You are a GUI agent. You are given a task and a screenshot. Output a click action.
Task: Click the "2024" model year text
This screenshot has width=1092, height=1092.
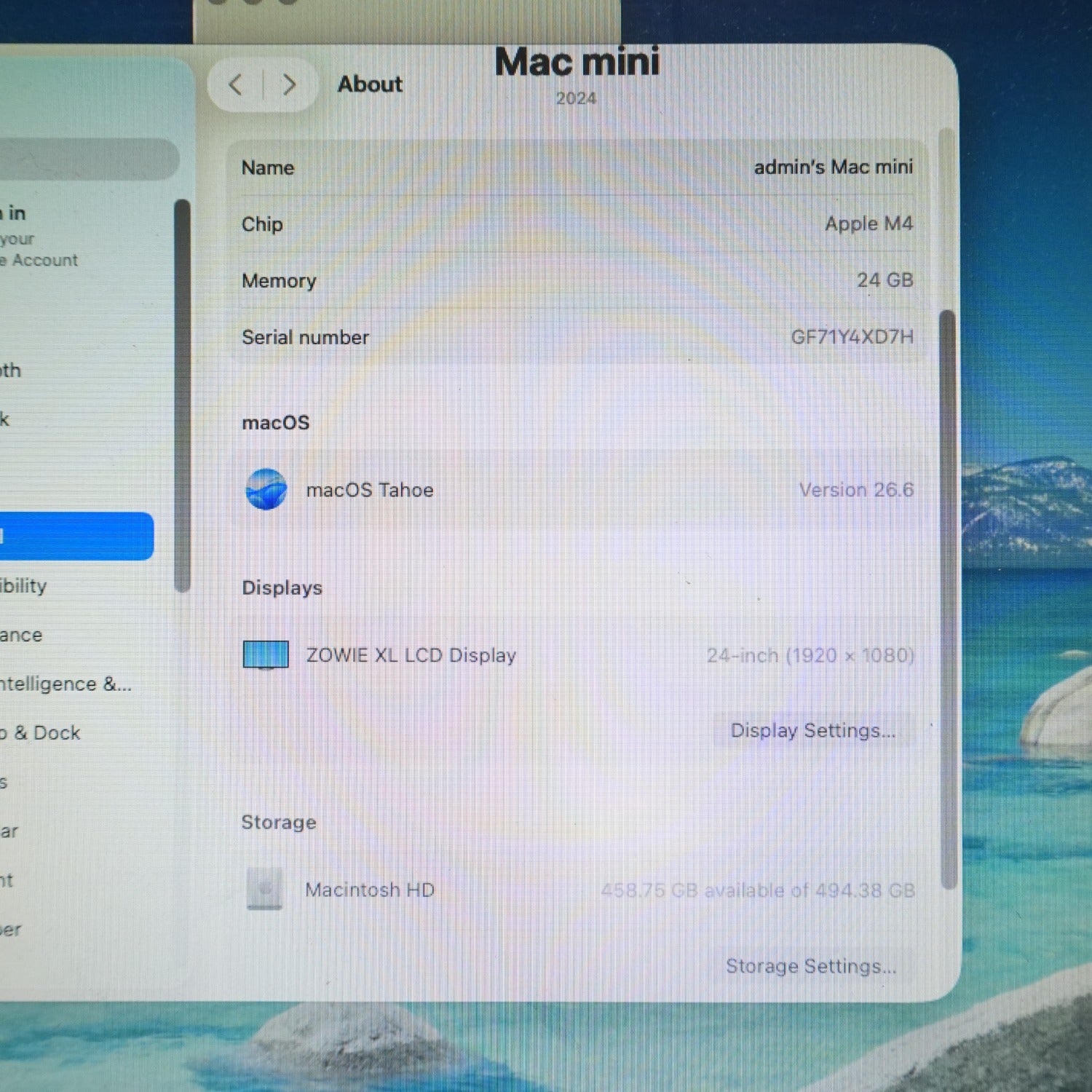tap(576, 98)
